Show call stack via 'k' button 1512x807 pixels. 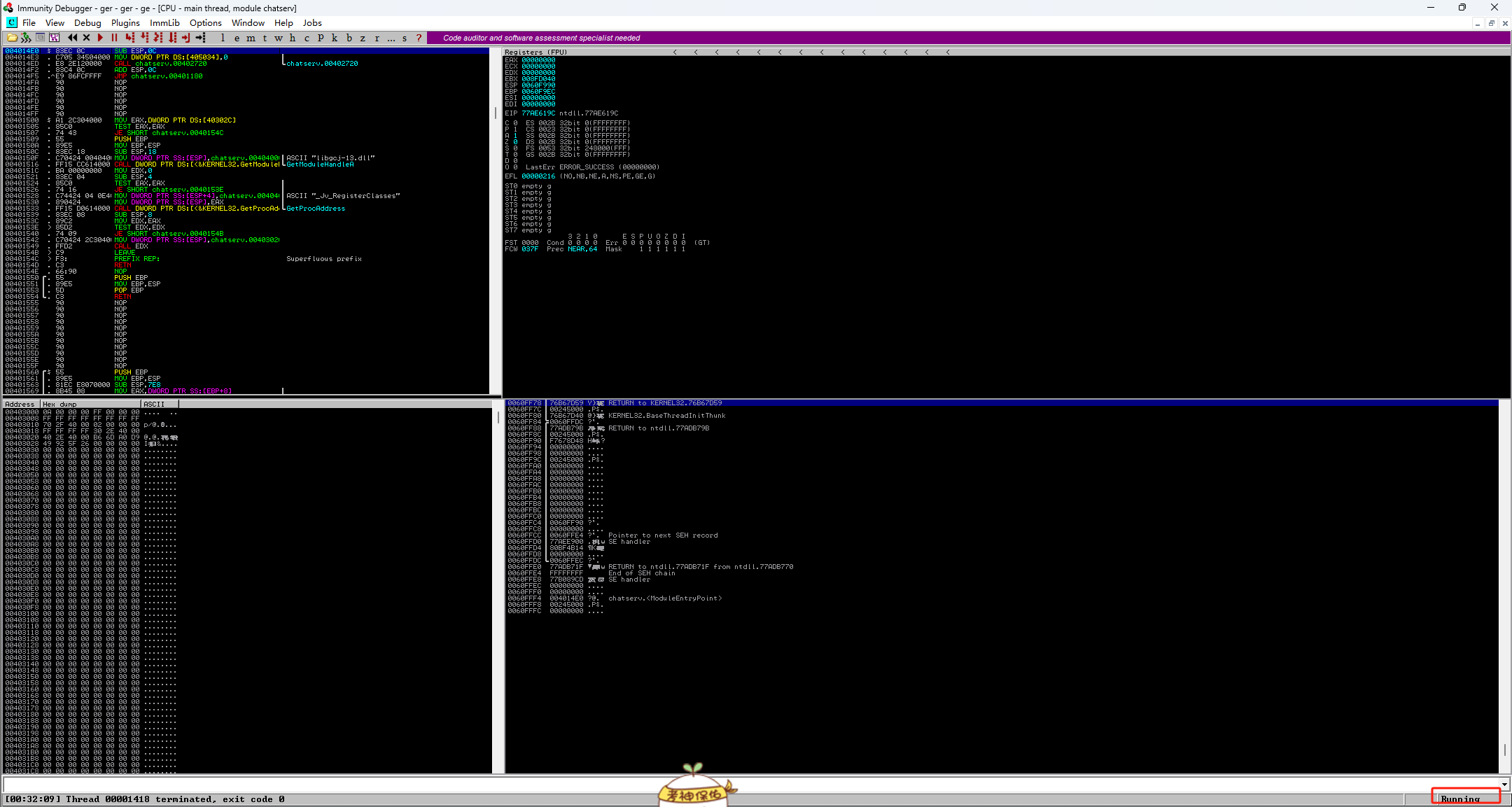(335, 38)
